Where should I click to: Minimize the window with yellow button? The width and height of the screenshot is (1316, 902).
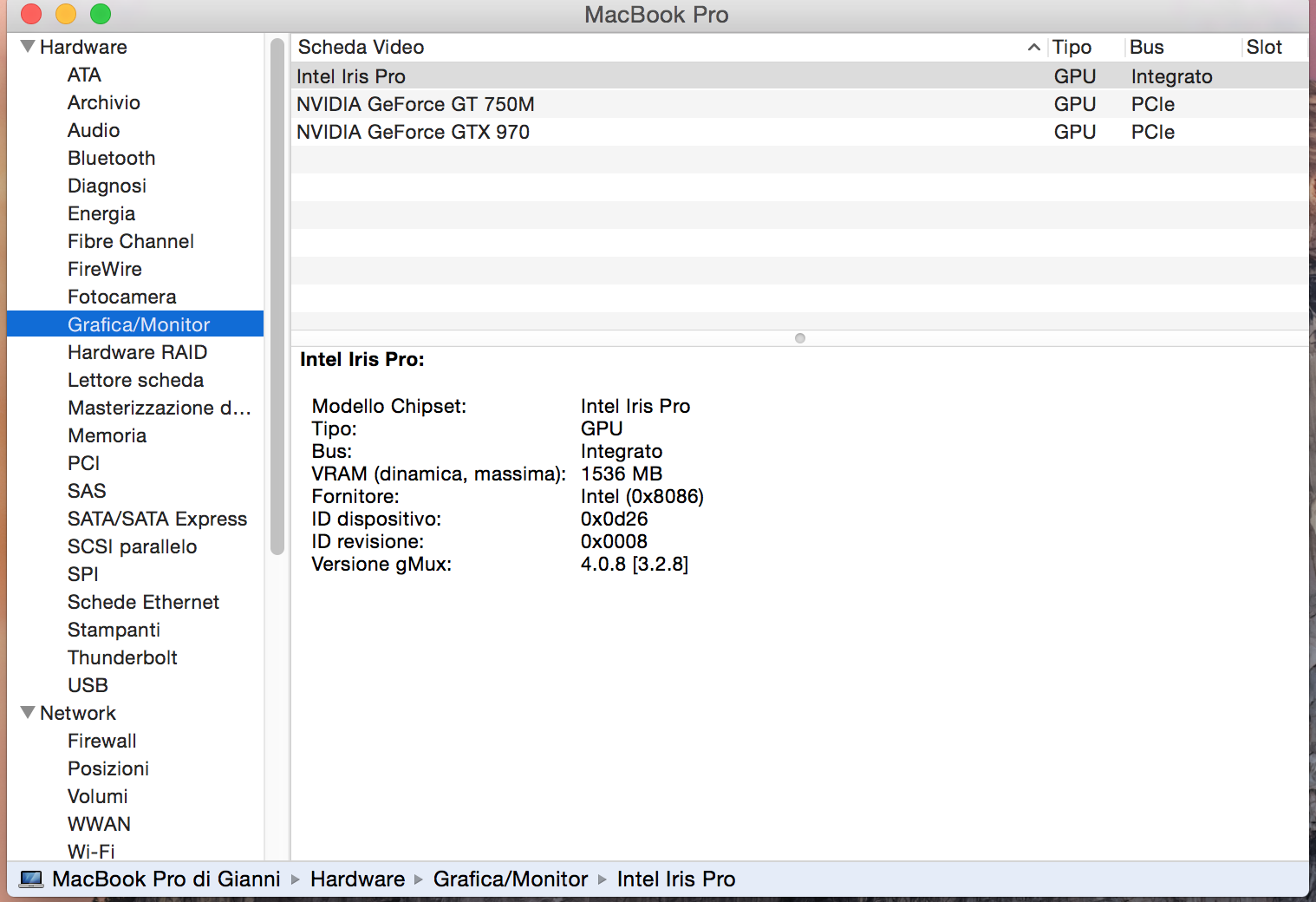coord(66,14)
